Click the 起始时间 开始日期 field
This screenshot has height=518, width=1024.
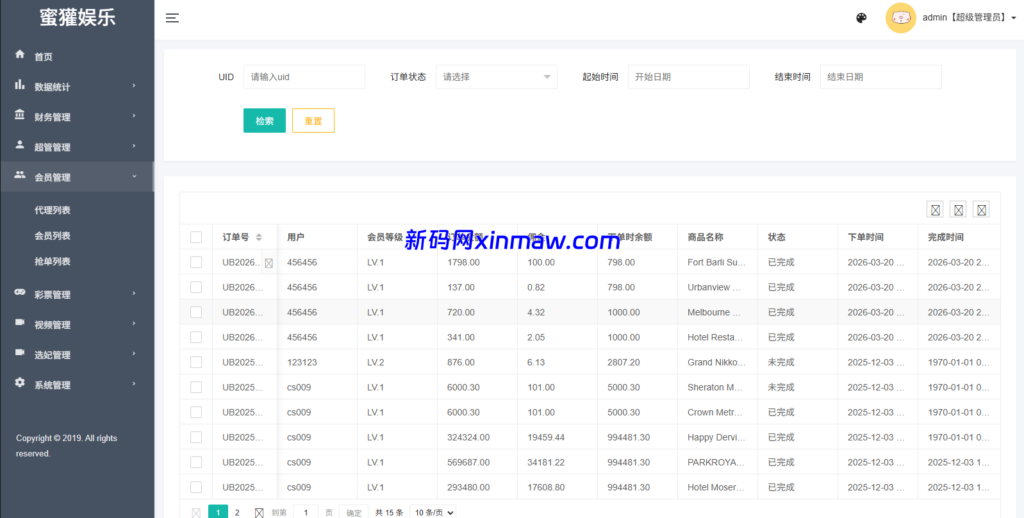click(689, 76)
